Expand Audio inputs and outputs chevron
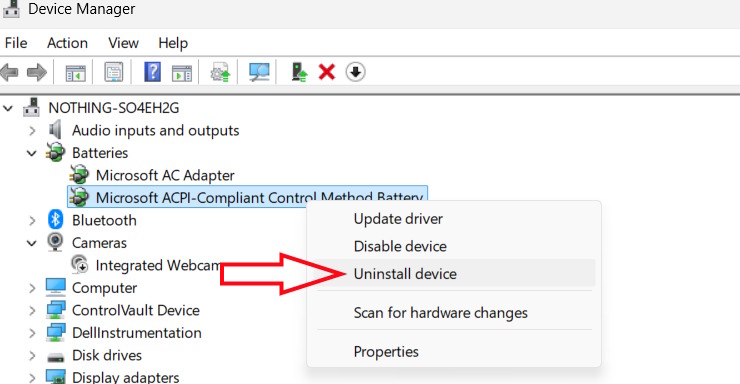Screen dimensions: 740x384 [x=32, y=131]
